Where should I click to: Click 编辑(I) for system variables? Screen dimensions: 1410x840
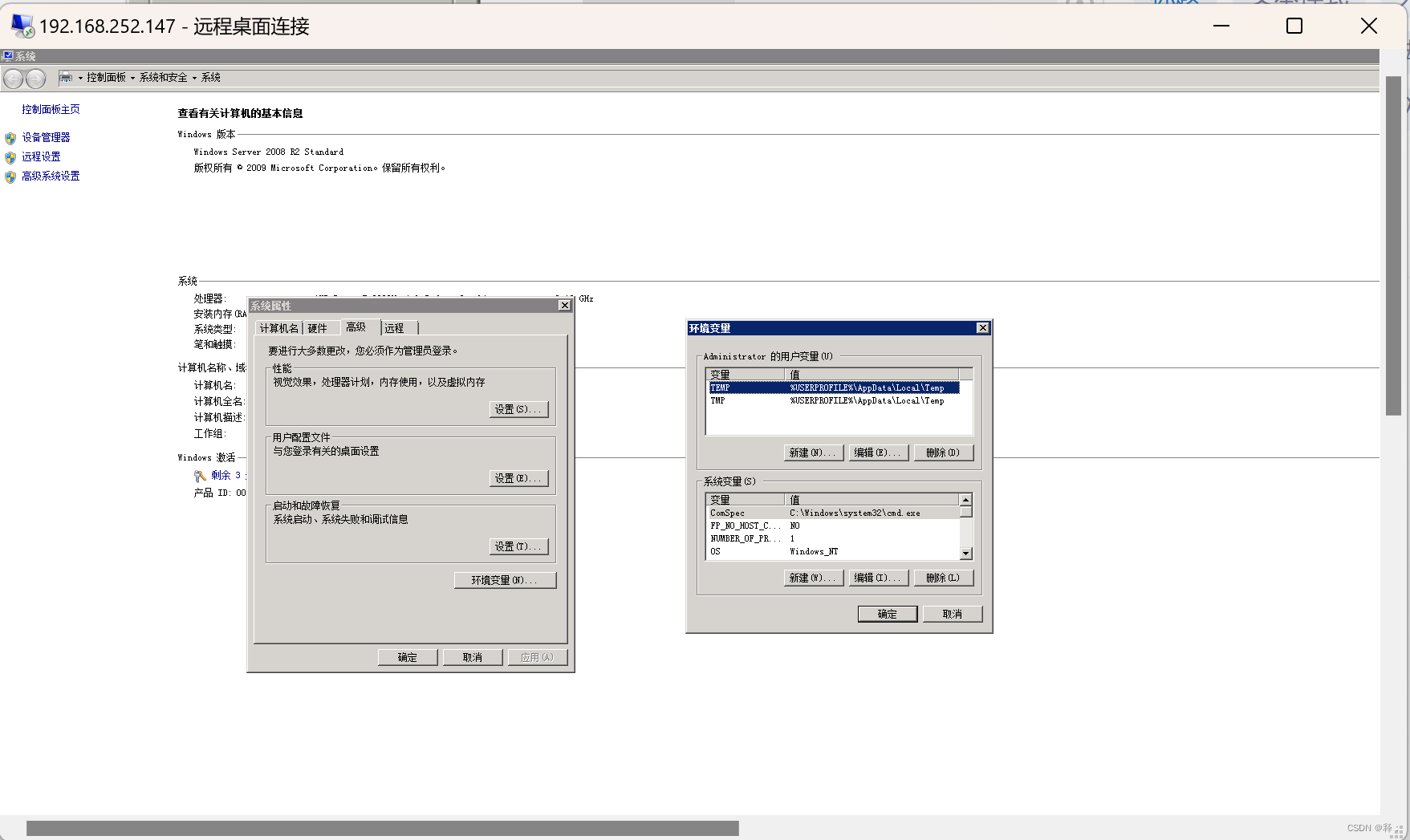pos(879,578)
